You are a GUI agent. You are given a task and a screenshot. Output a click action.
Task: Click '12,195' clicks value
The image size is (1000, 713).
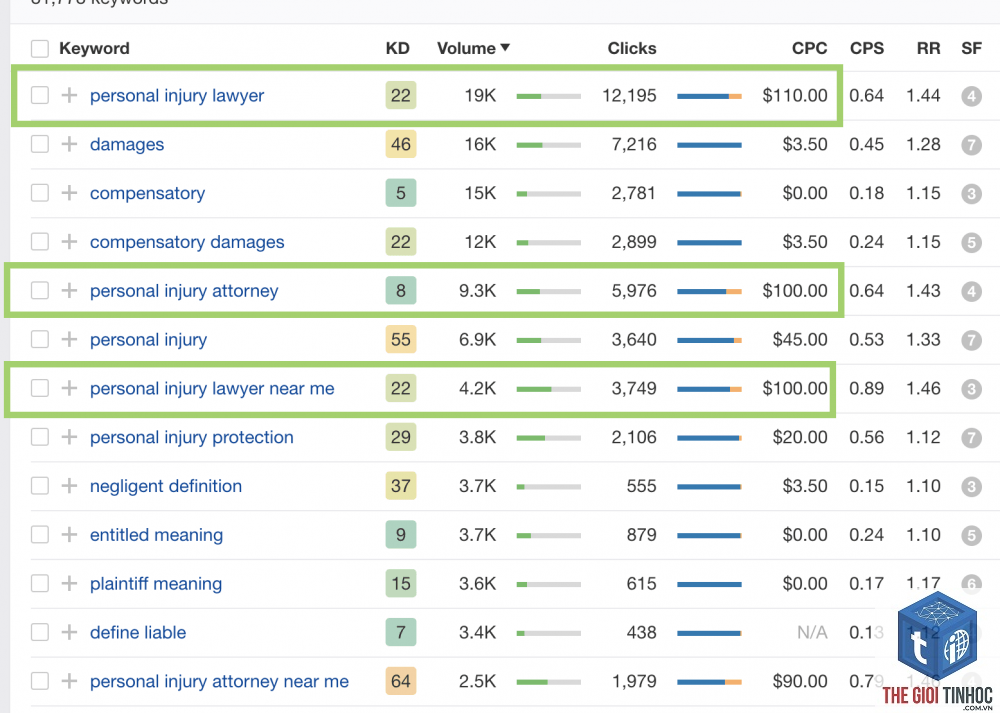click(x=629, y=96)
